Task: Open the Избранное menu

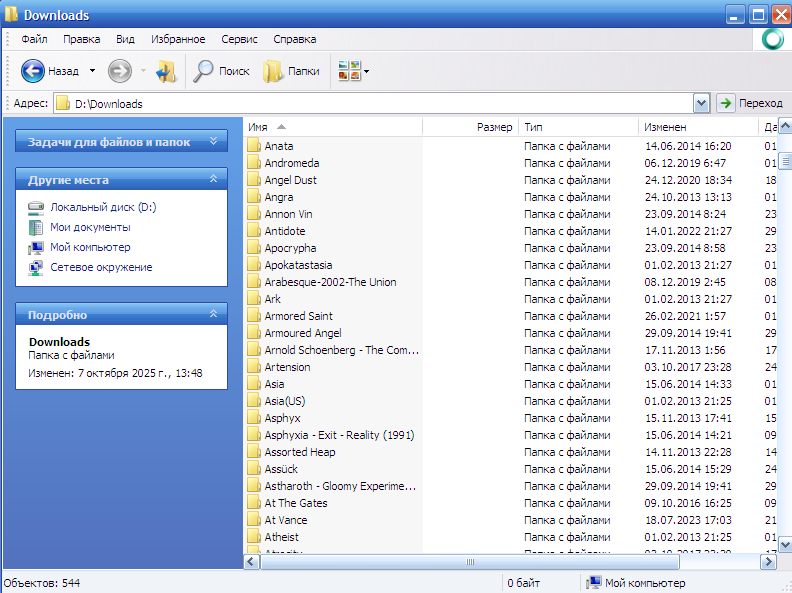Action: point(178,39)
